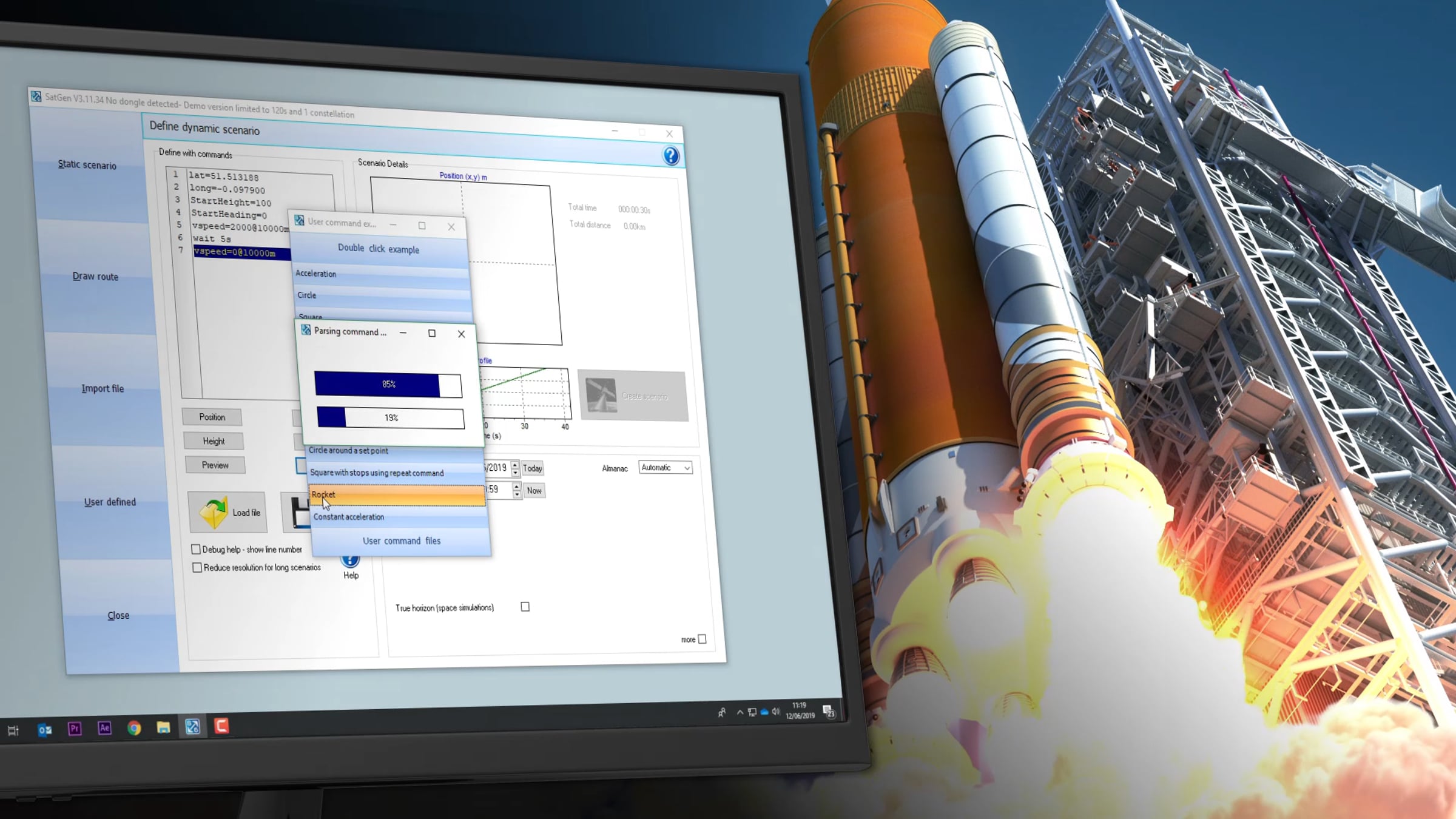Tick Reduce resolution for long scenarios
The image size is (1456, 819).
(x=197, y=568)
